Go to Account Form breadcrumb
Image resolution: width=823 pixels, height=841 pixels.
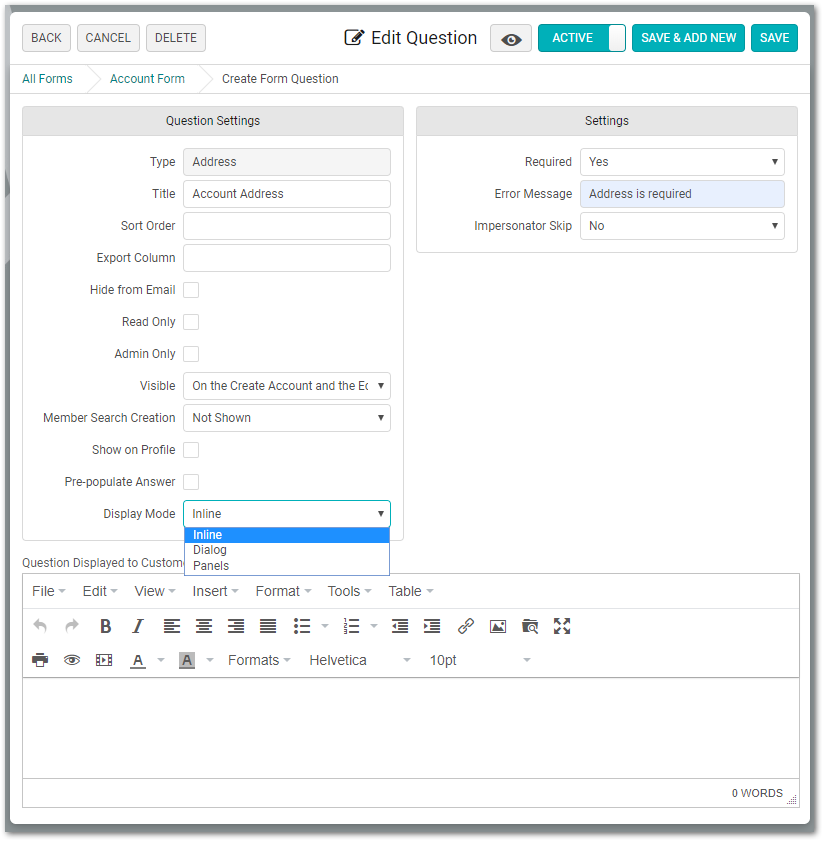pyautogui.click(x=147, y=79)
